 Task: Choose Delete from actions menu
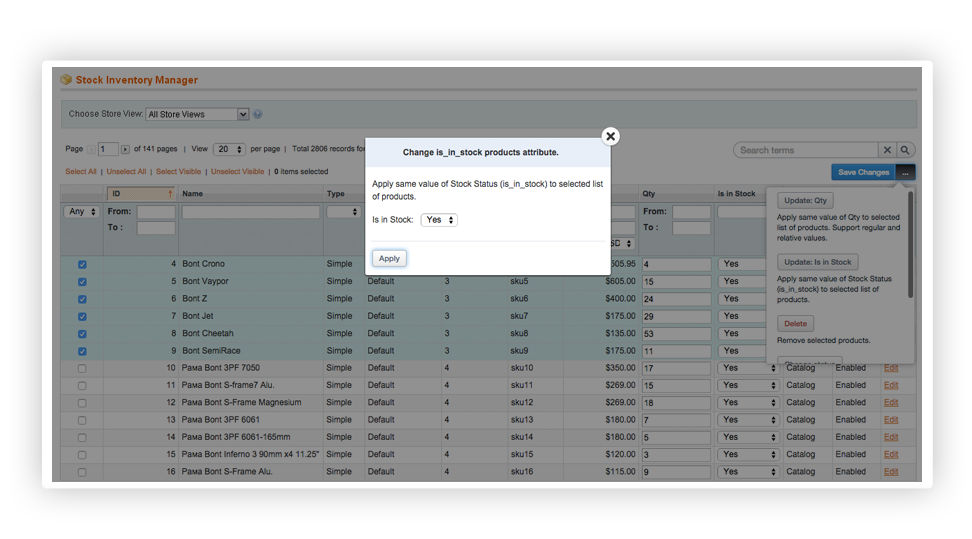[x=795, y=324]
